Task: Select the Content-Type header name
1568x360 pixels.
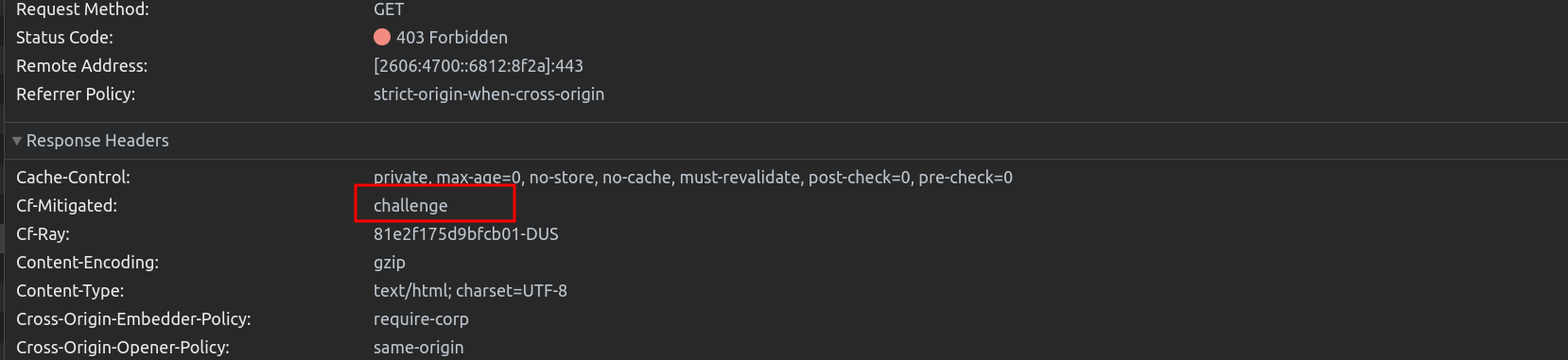Action: click(x=70, y=291)
